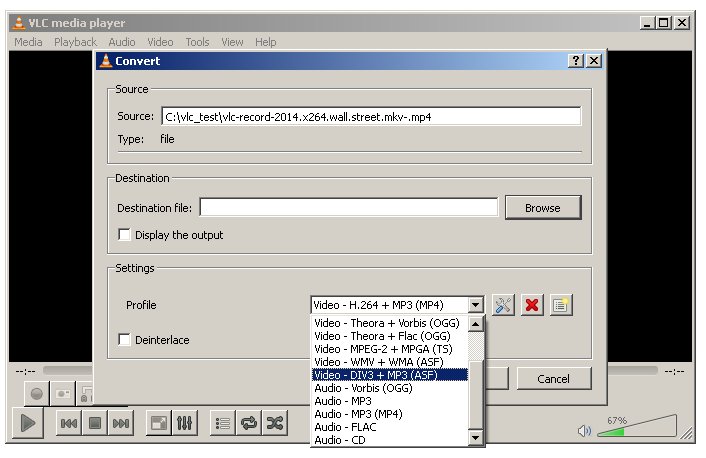Open the edit profile wrench icon
The height and width of the screenshot is (458, 706).
point(503,305)
